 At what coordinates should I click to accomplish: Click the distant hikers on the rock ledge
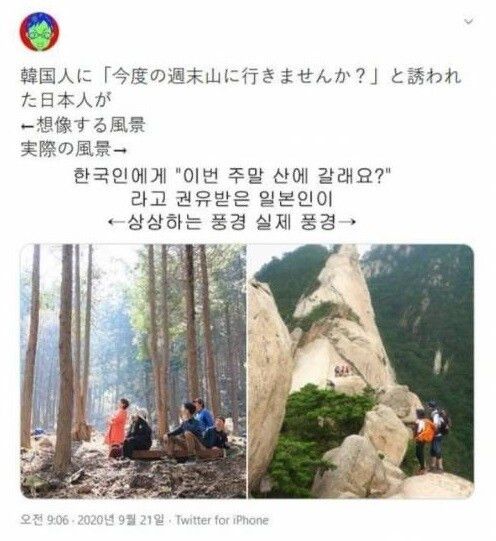pyautogui.click(x=342, y=371)
